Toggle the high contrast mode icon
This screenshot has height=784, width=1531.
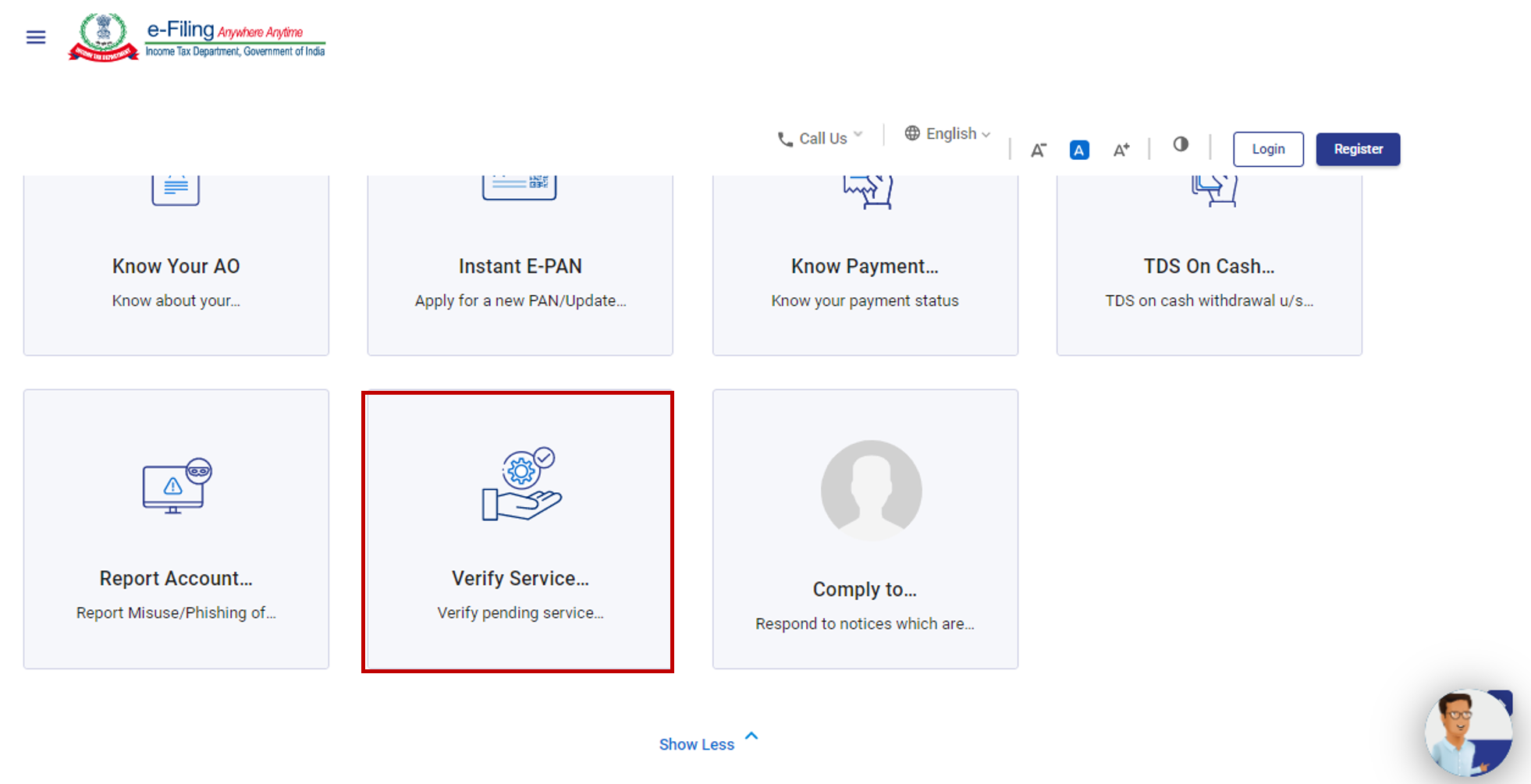(x=1180, y=144)
